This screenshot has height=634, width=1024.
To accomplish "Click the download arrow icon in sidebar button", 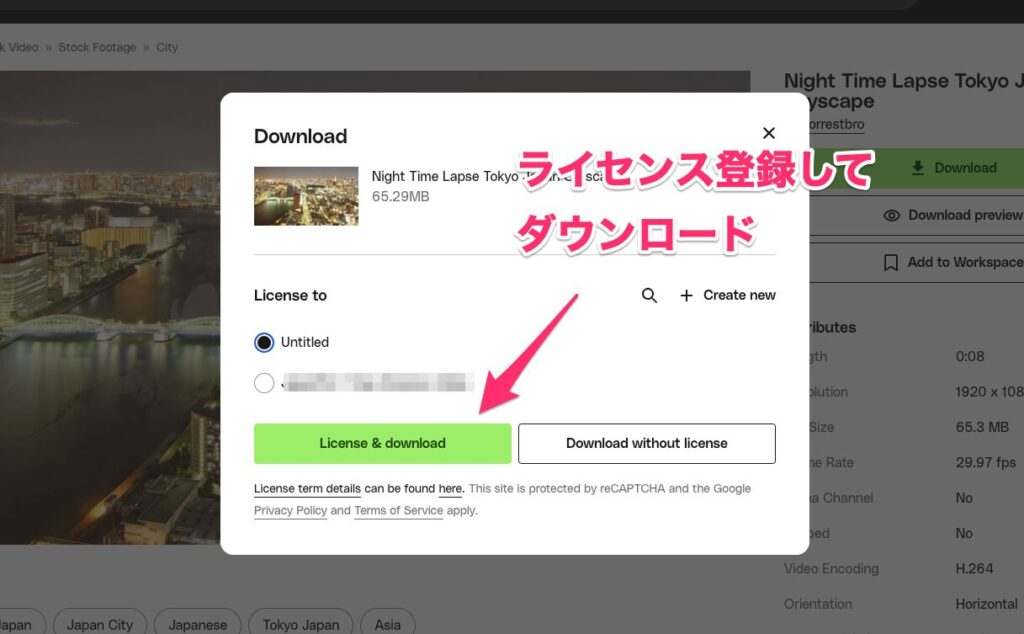I will tap(918, 168).
